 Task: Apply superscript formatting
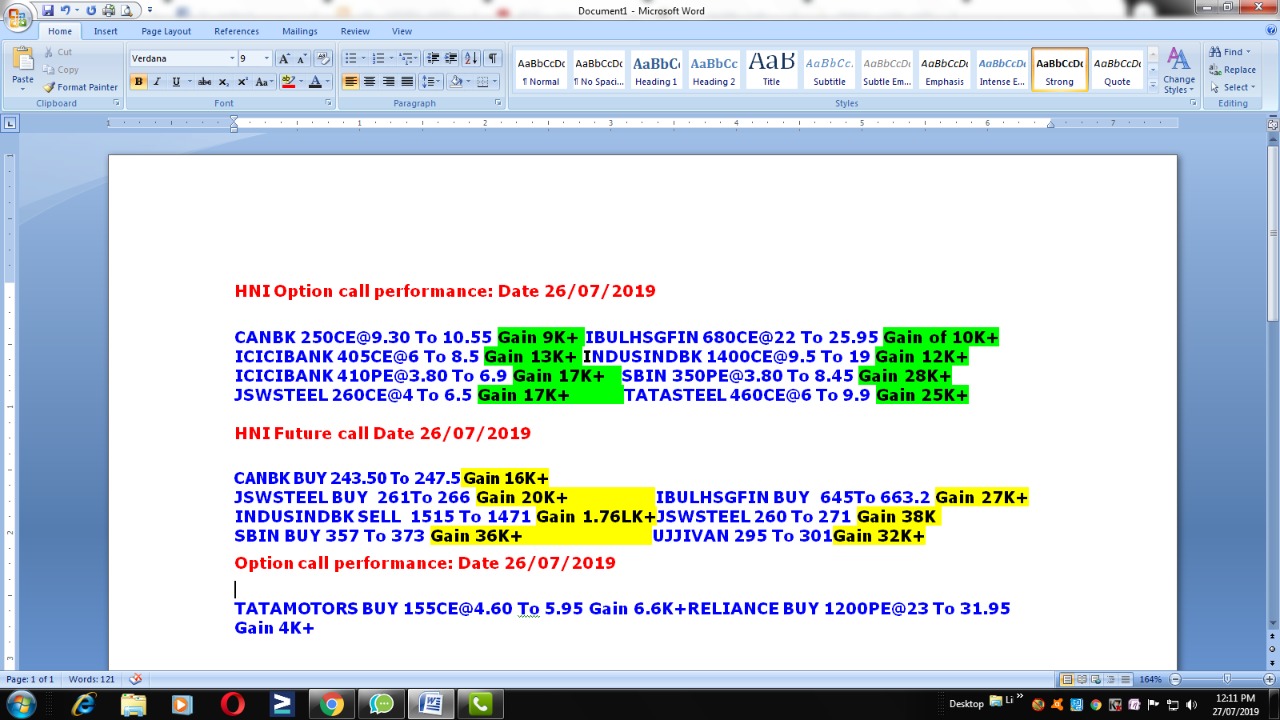(x=241, y=82)
